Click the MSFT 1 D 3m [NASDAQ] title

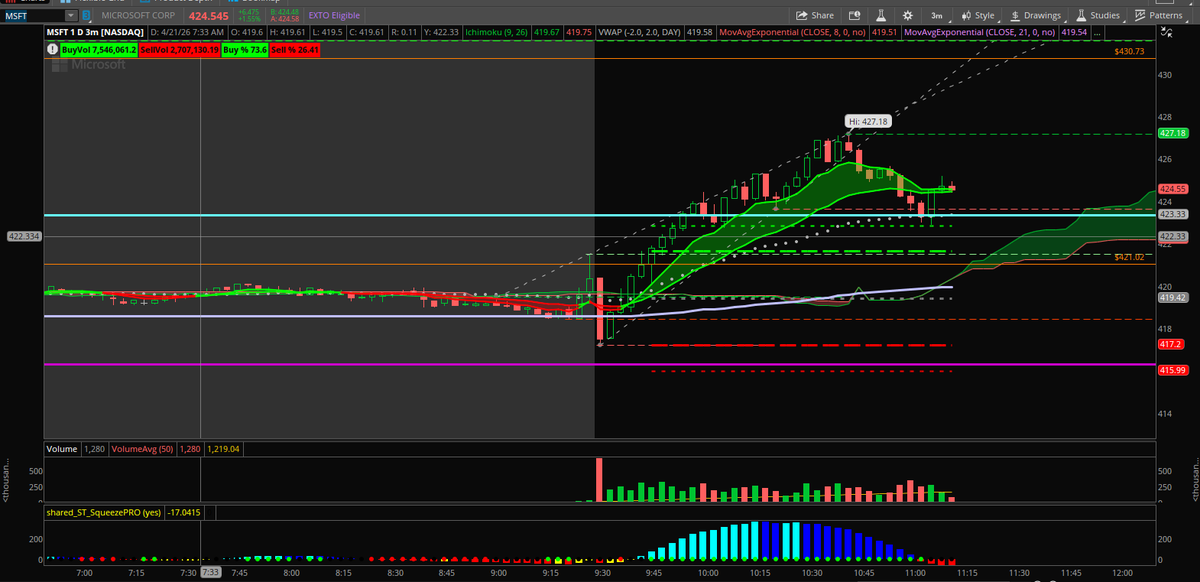(94, 32)
